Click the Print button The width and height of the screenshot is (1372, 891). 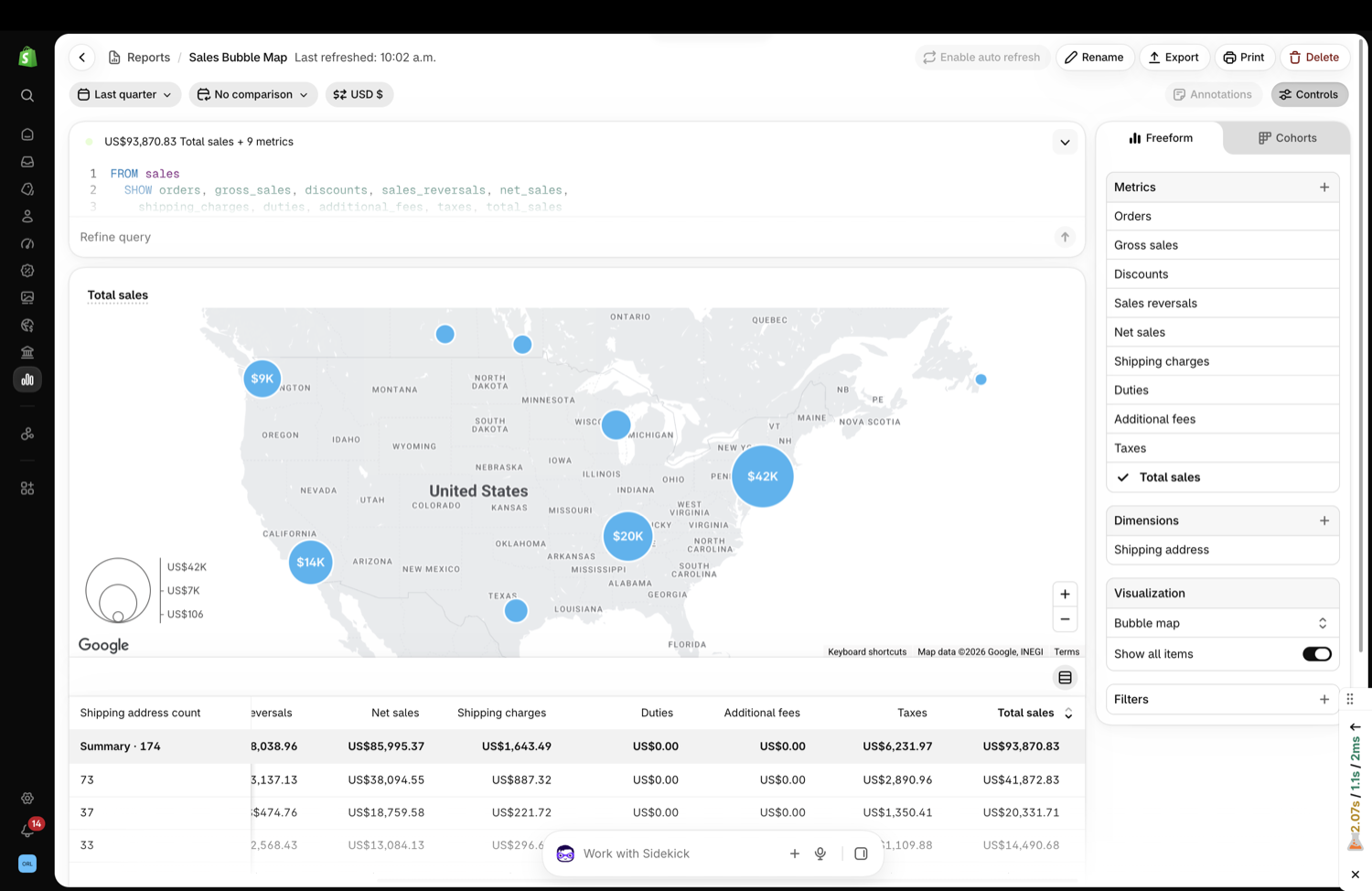point(1244,58)
